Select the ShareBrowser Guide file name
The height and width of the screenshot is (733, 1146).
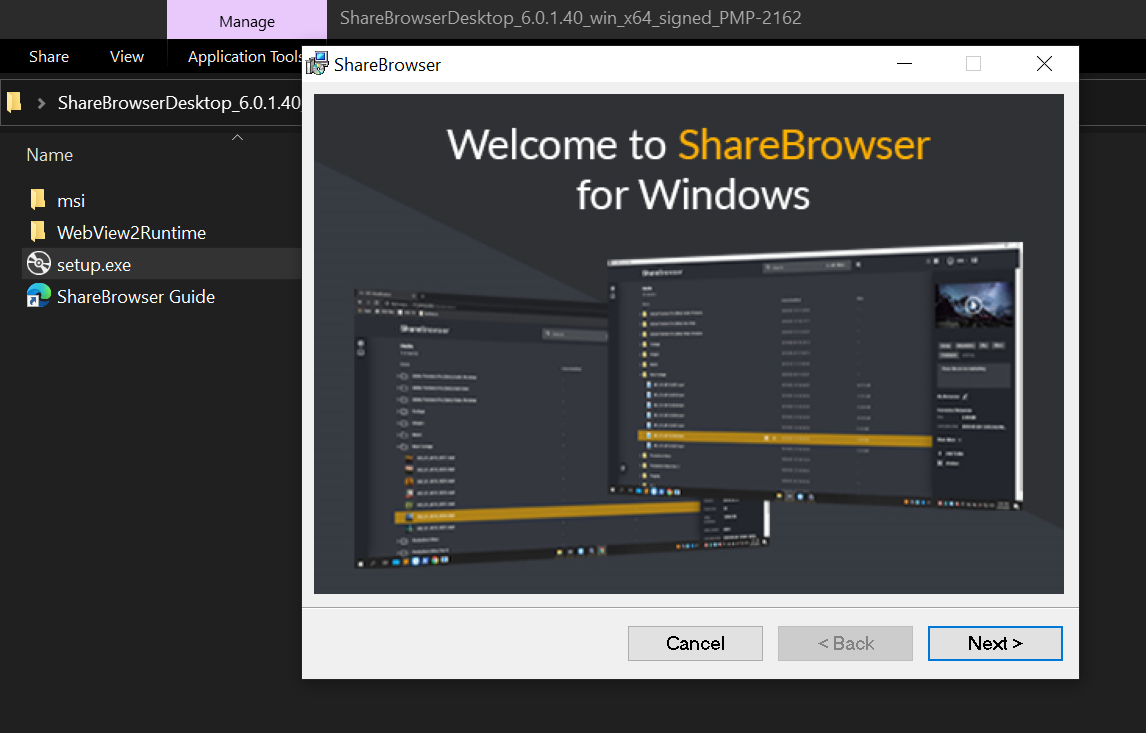click(136, 297)
